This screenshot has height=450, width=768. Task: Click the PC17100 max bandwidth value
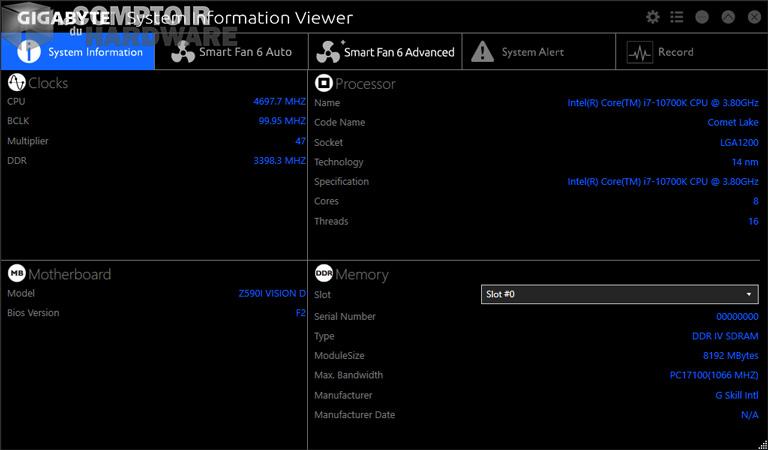tap(713, 375)
